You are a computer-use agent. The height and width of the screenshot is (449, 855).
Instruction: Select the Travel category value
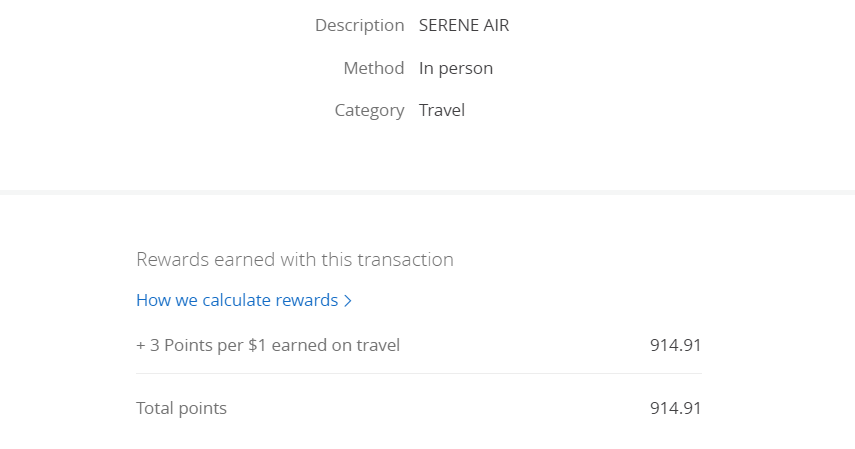click(442, 110)
